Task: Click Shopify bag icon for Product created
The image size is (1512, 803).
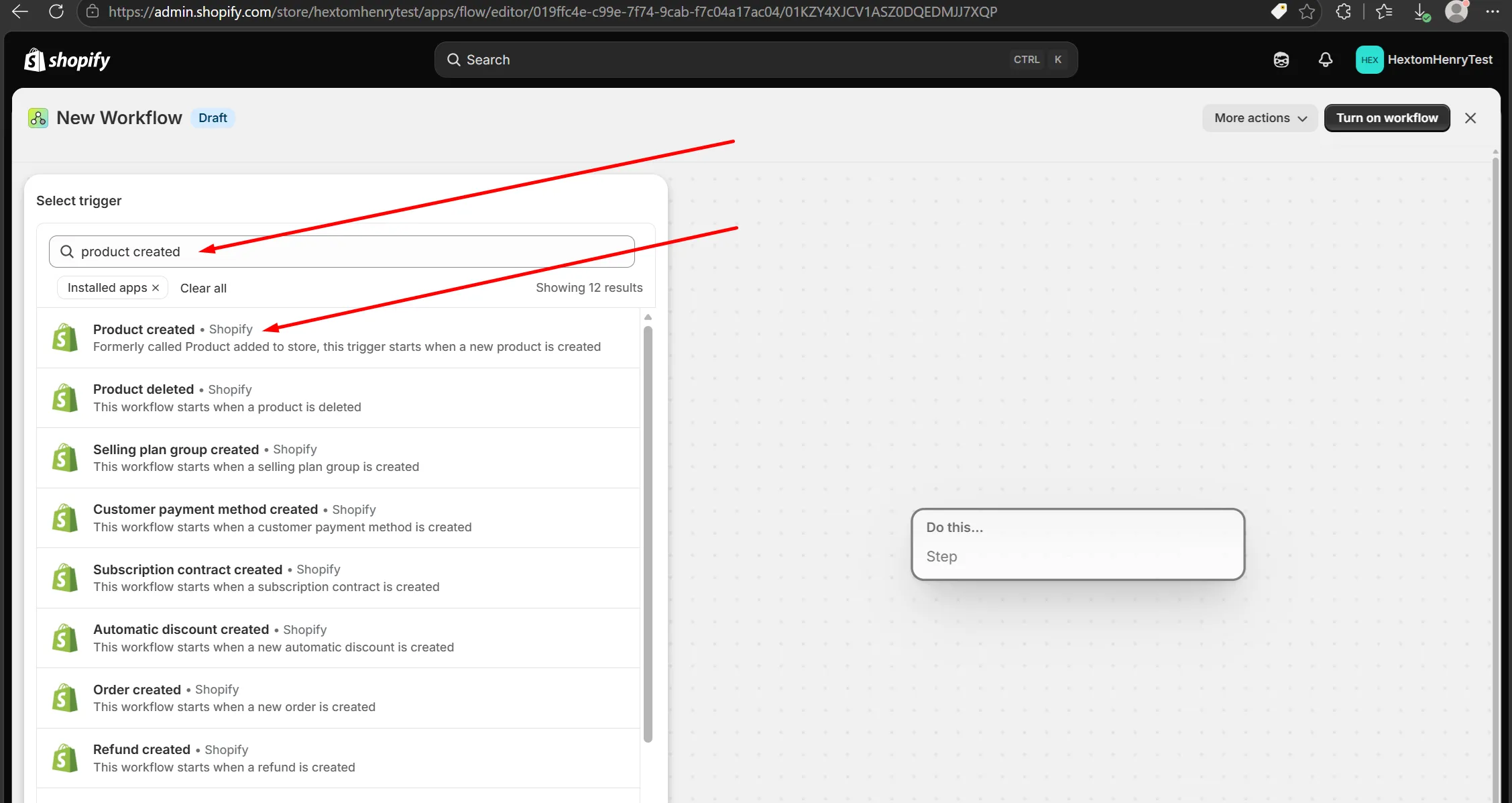Action: 65,337
